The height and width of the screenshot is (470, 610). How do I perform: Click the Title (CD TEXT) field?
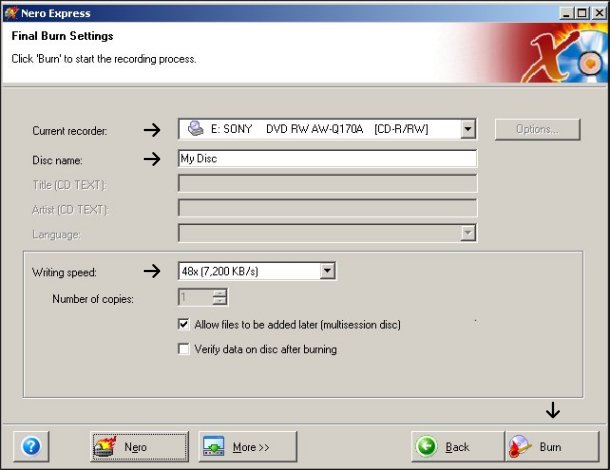coord(327,183)
